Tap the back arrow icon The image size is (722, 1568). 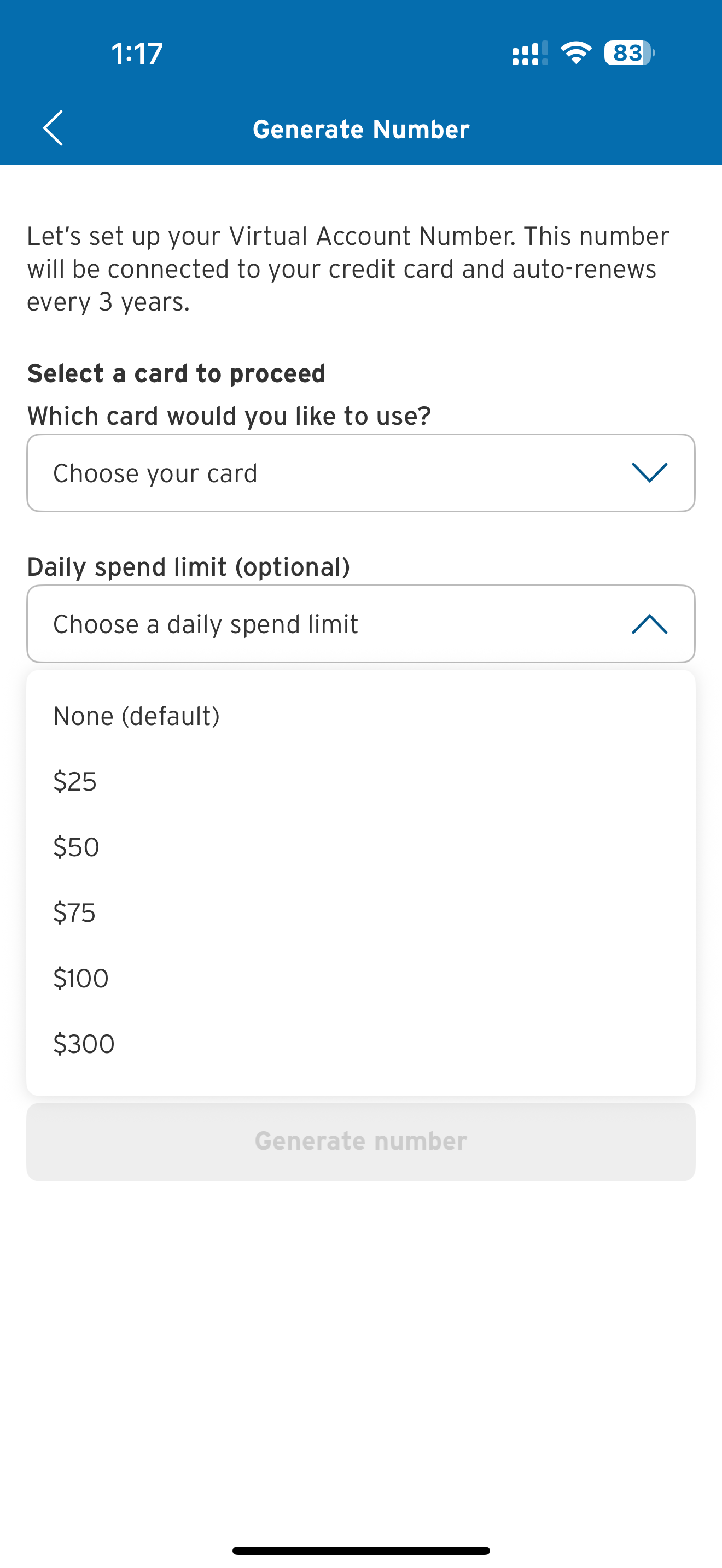tap(53, 128)
